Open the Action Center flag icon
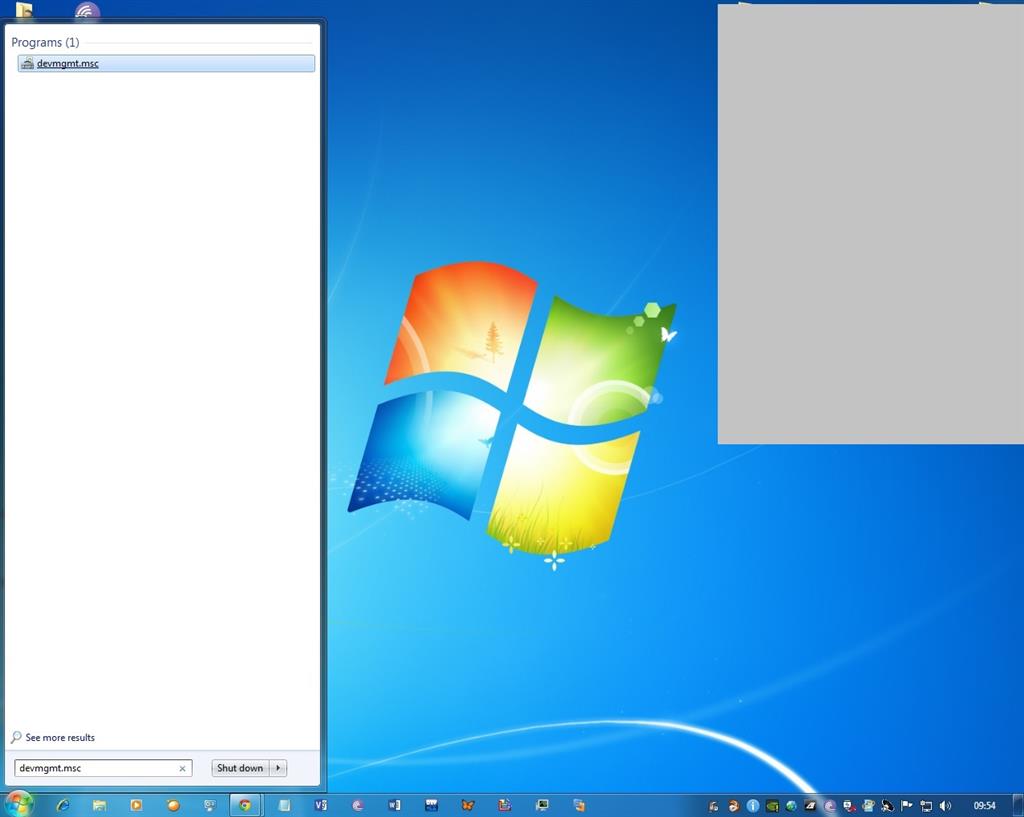1024x817 pixels. 906,806
